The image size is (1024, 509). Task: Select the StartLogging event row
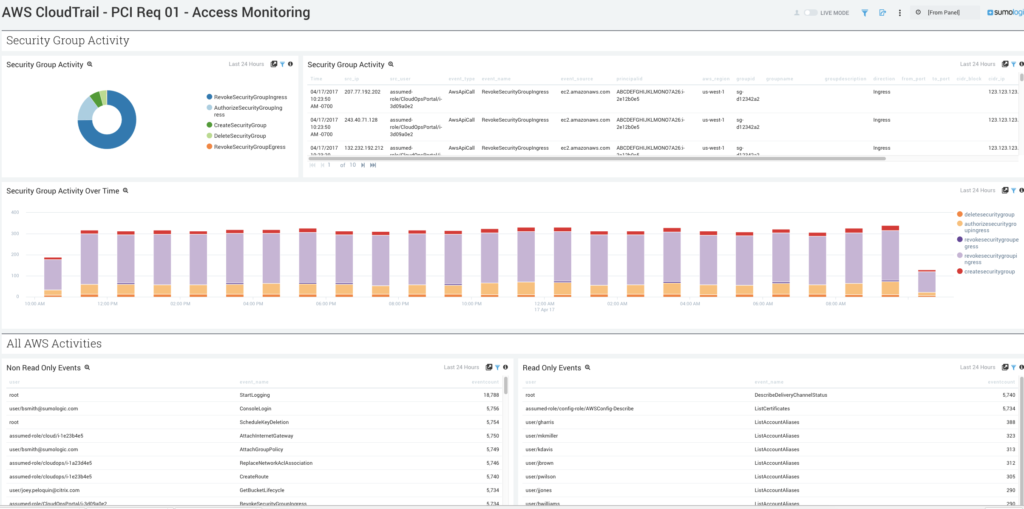(254, 395)
